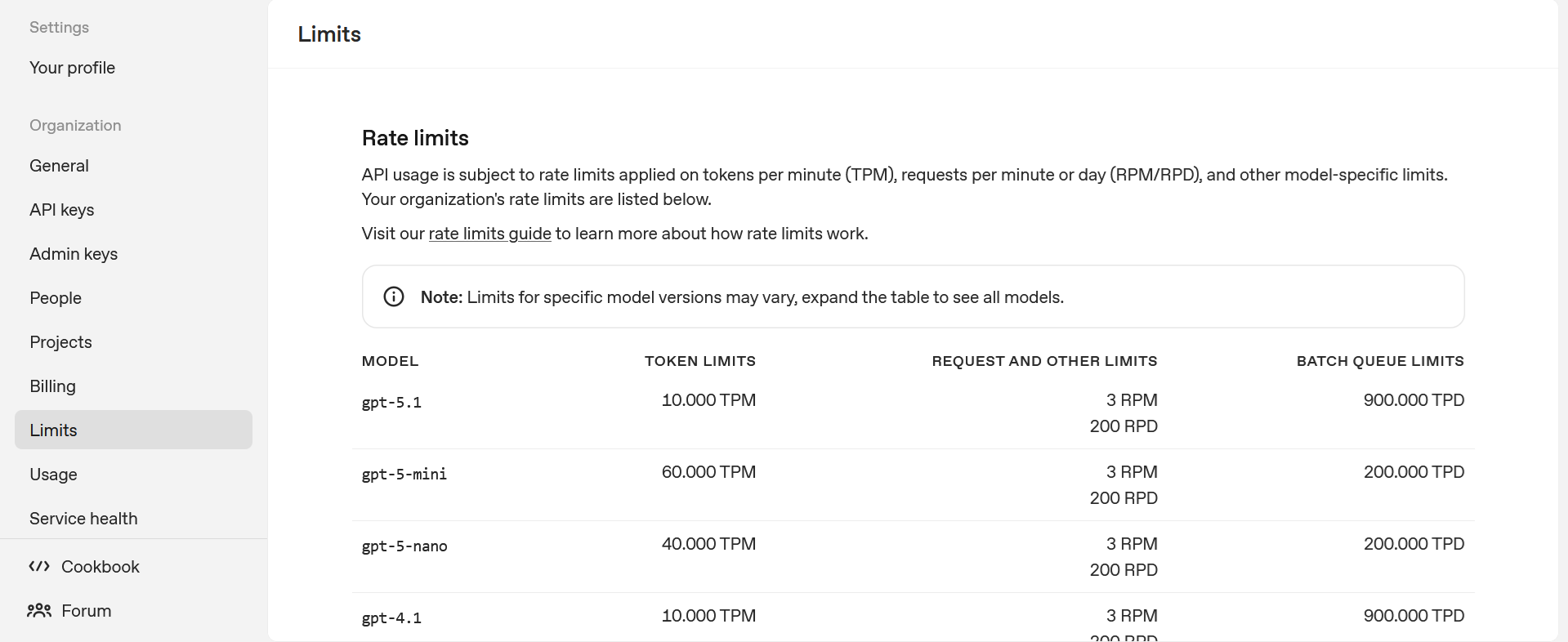Follow the rate limits guide link
1568x642 pixels.
click(x=489, y=234)
